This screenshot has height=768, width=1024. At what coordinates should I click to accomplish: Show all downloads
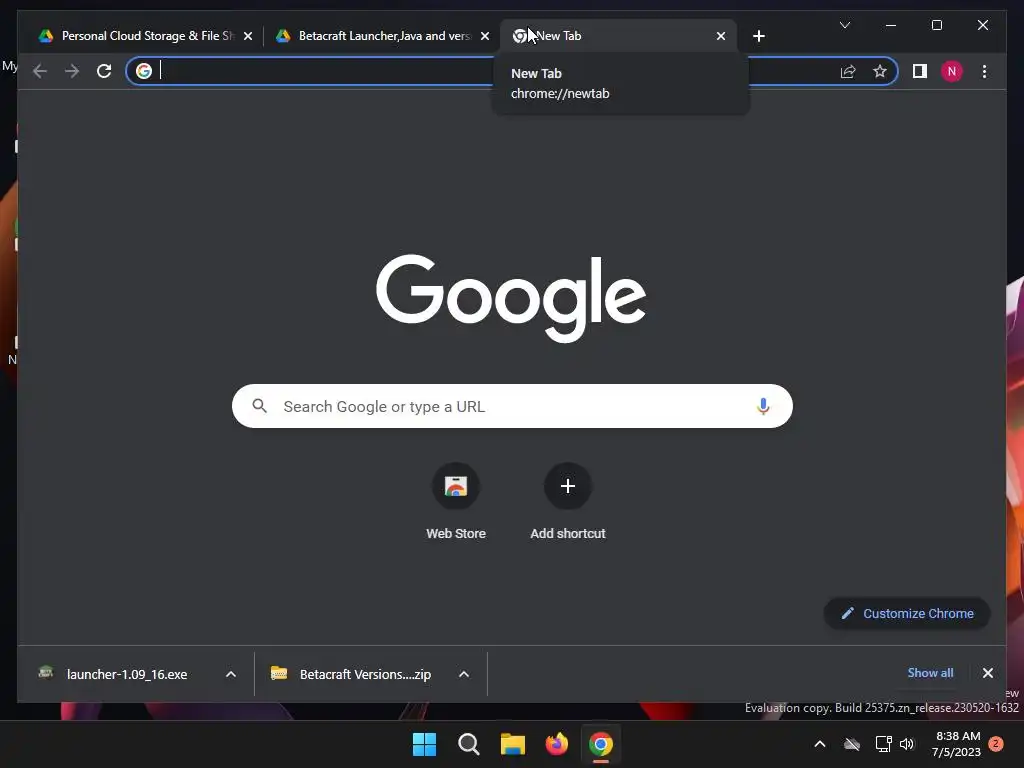[930, 673]
